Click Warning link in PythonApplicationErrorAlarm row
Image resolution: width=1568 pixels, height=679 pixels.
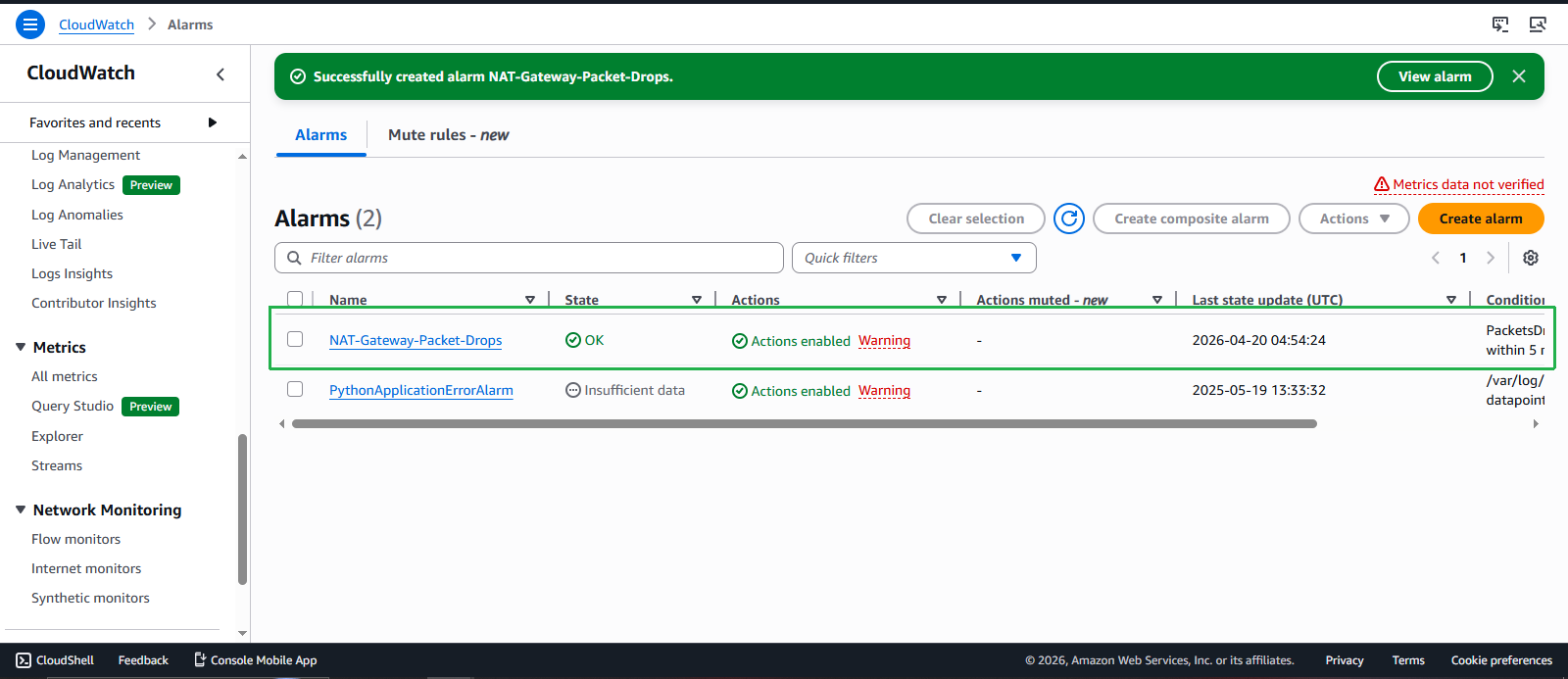click(x=884, y=390)
